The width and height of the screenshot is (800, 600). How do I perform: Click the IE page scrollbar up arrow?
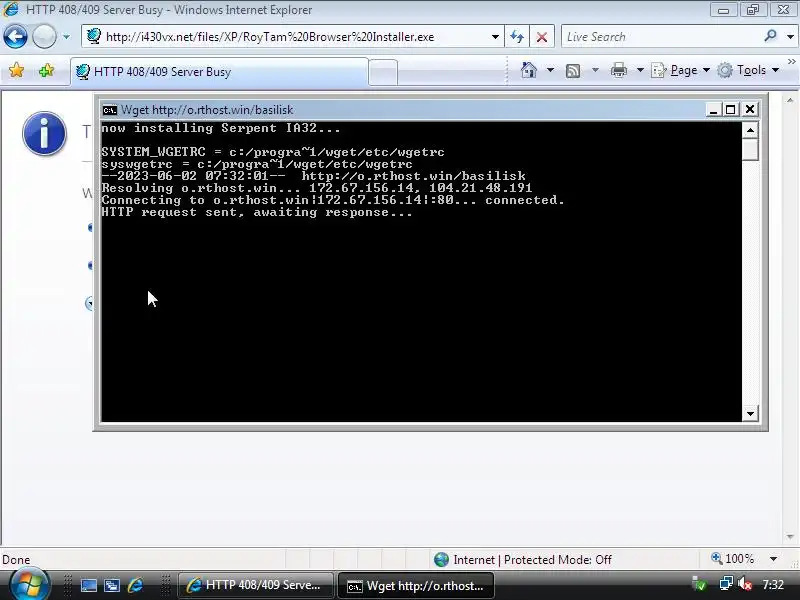(791, 101)
